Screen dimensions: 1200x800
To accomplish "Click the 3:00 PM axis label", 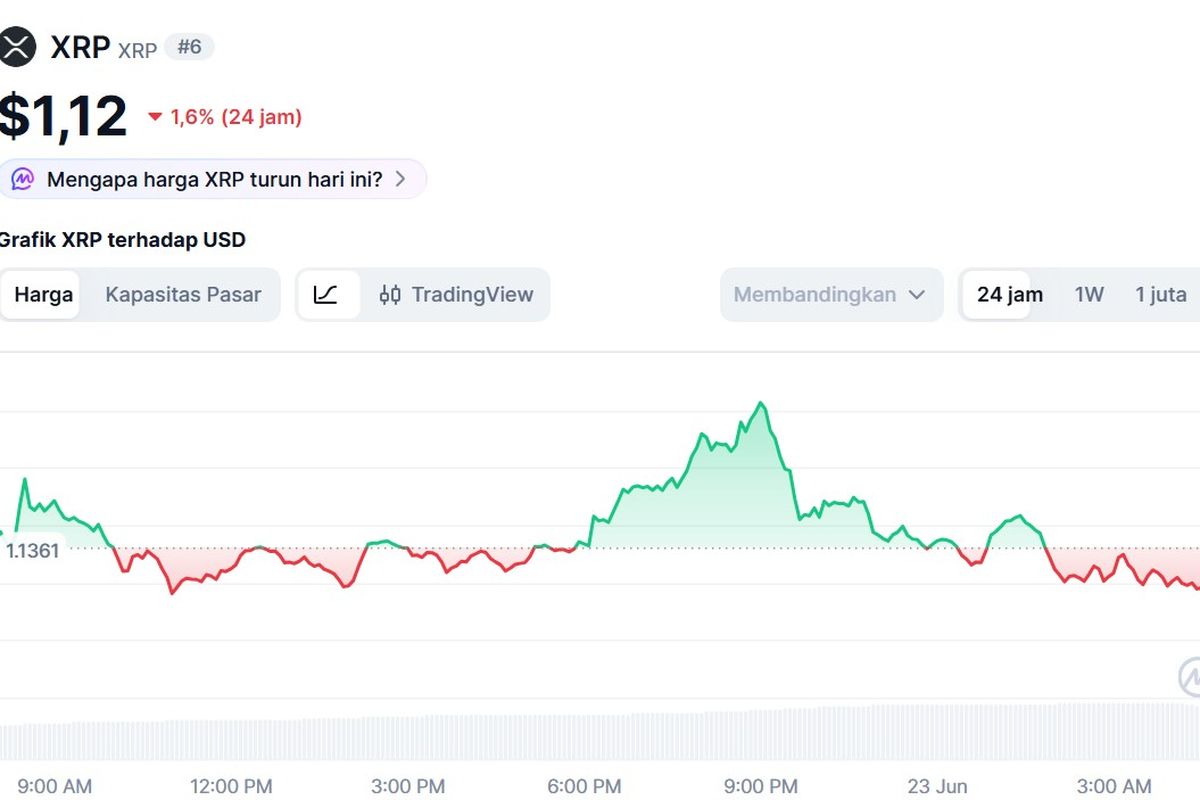I will pos(408,787).
